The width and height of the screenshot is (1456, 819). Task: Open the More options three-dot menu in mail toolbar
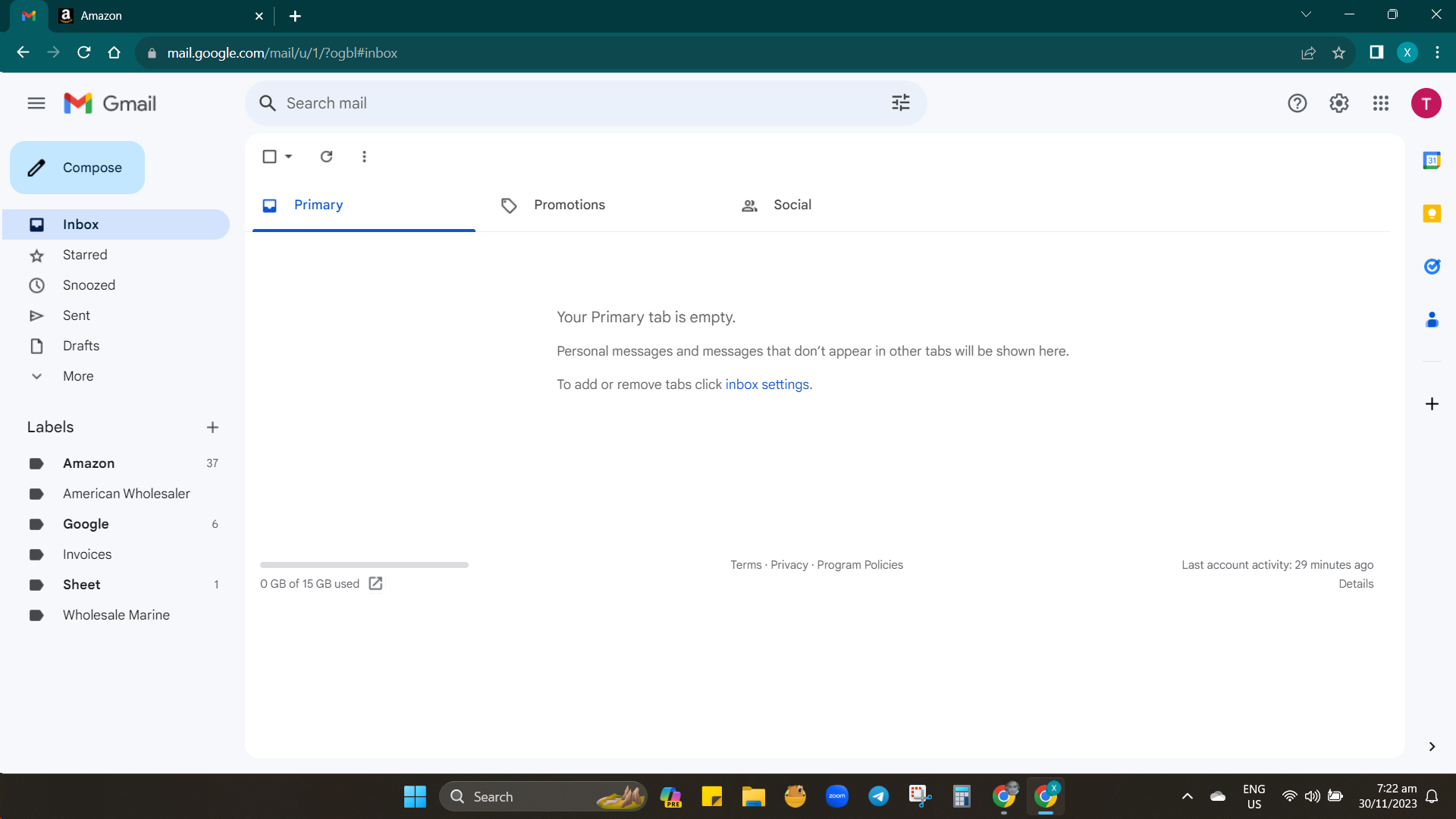click(x=364, y=156)
